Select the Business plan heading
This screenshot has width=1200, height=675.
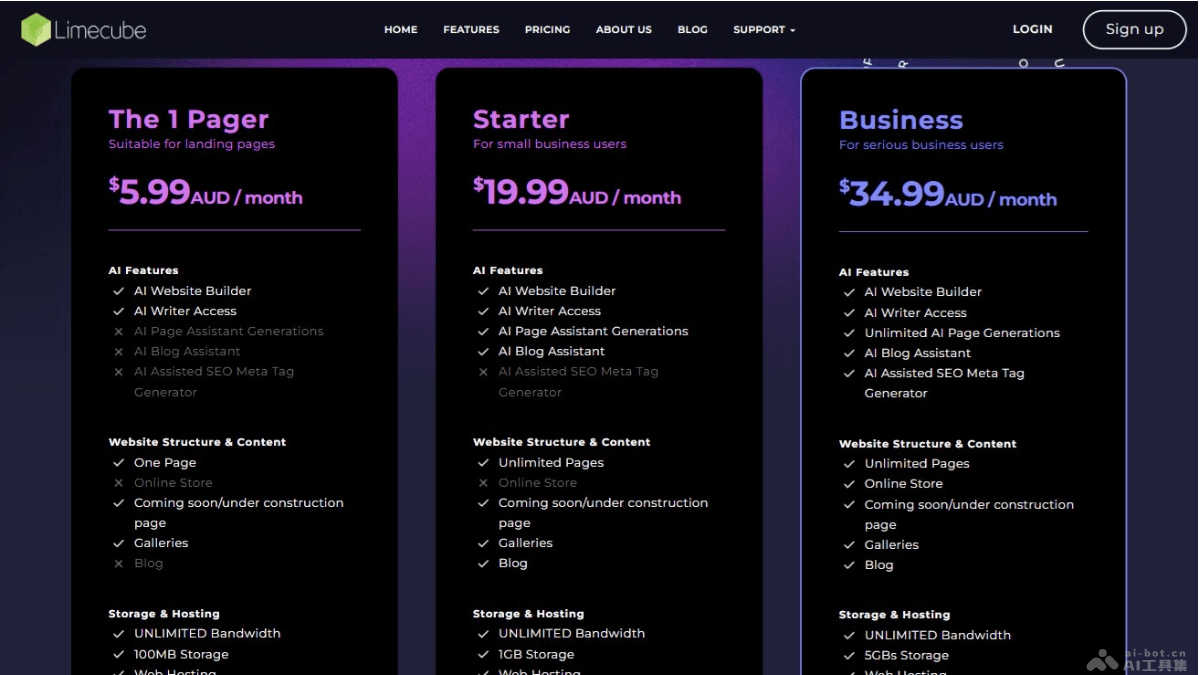900,120
